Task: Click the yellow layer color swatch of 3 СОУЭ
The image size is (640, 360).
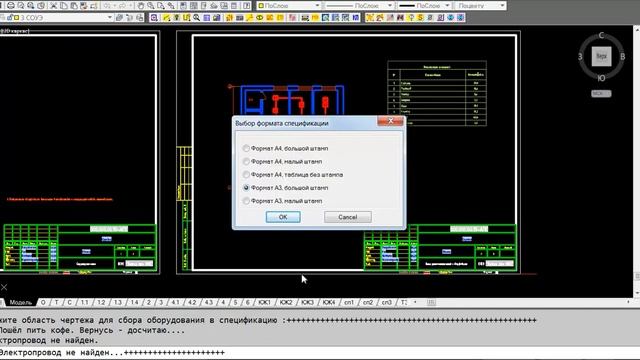Action: click(16, 18)
